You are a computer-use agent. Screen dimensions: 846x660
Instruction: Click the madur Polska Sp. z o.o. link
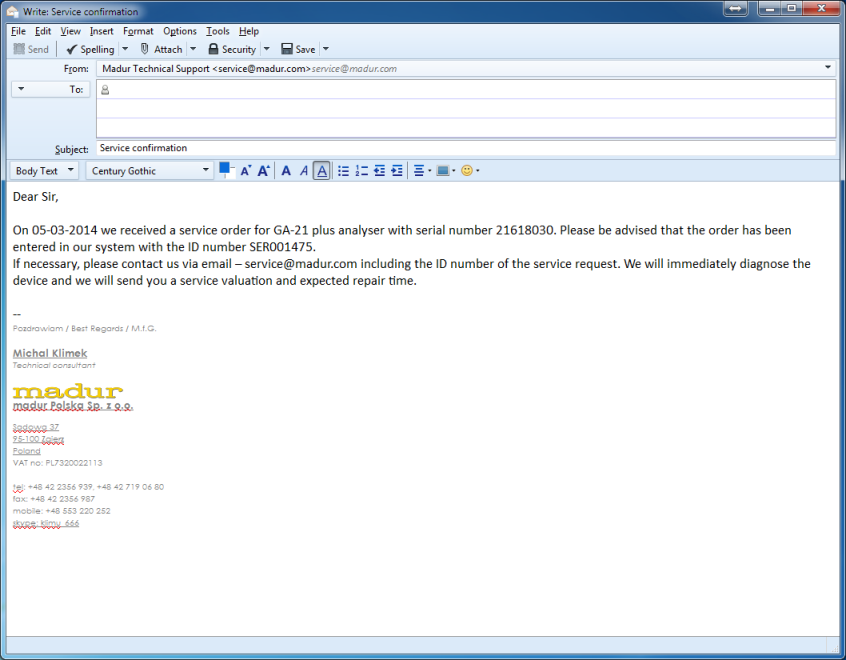pos(73,405)
